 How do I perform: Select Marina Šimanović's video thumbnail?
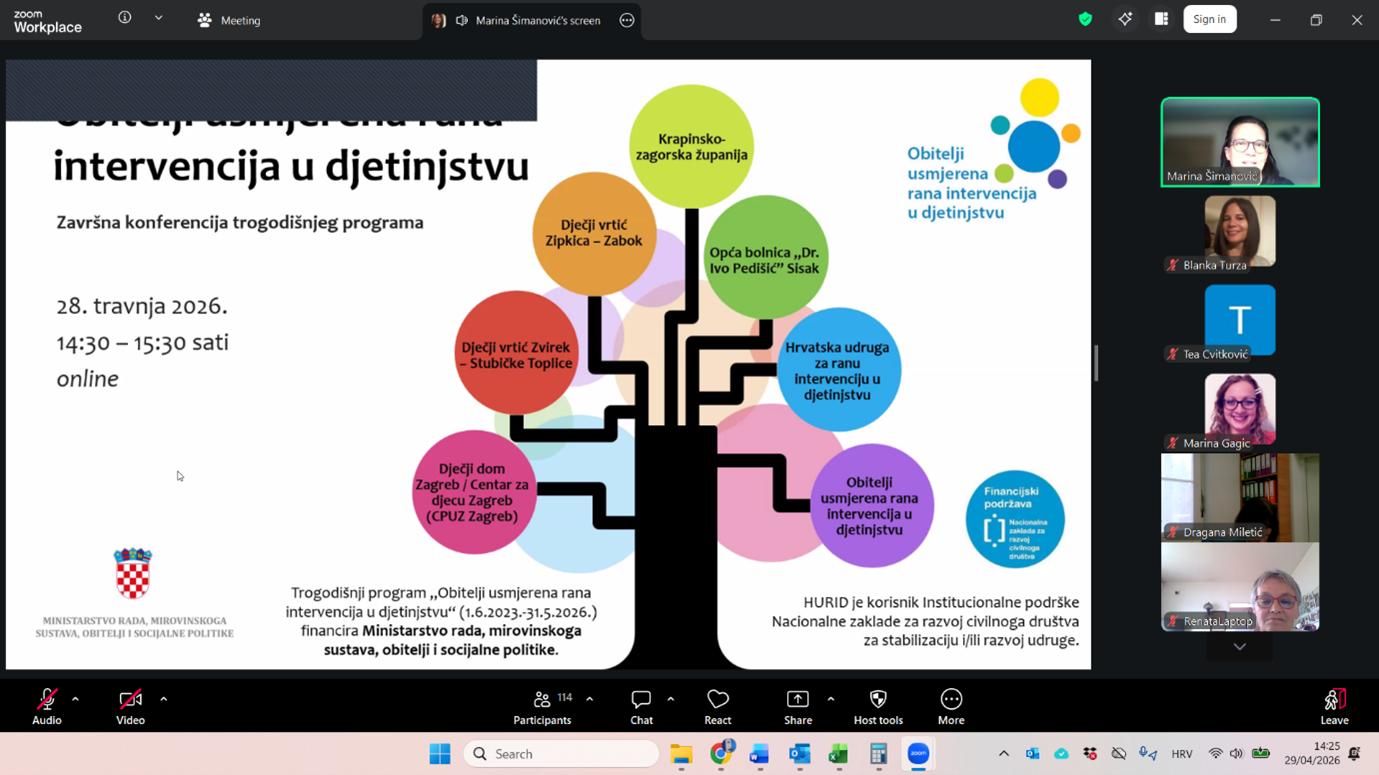point(1239,142)
